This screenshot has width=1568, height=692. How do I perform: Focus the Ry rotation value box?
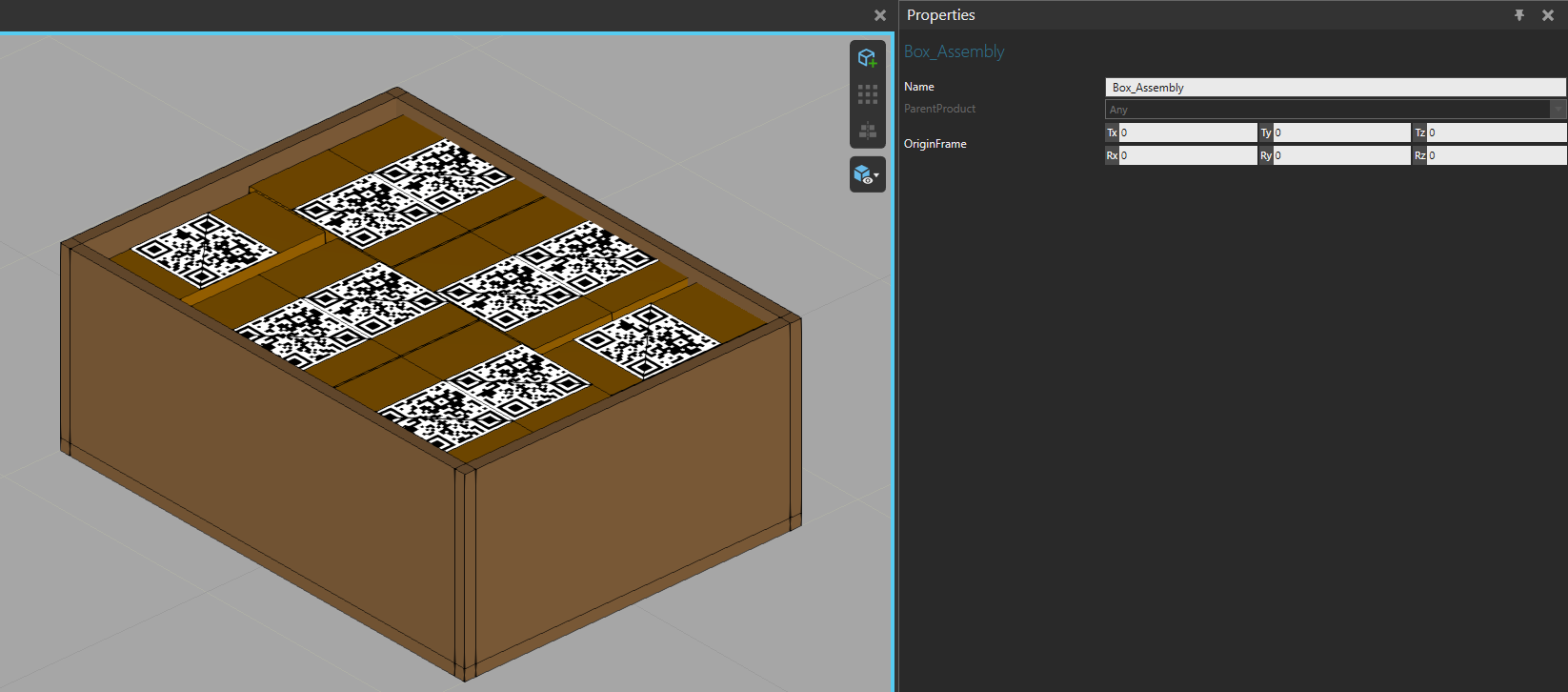(x=1340, y=155)
